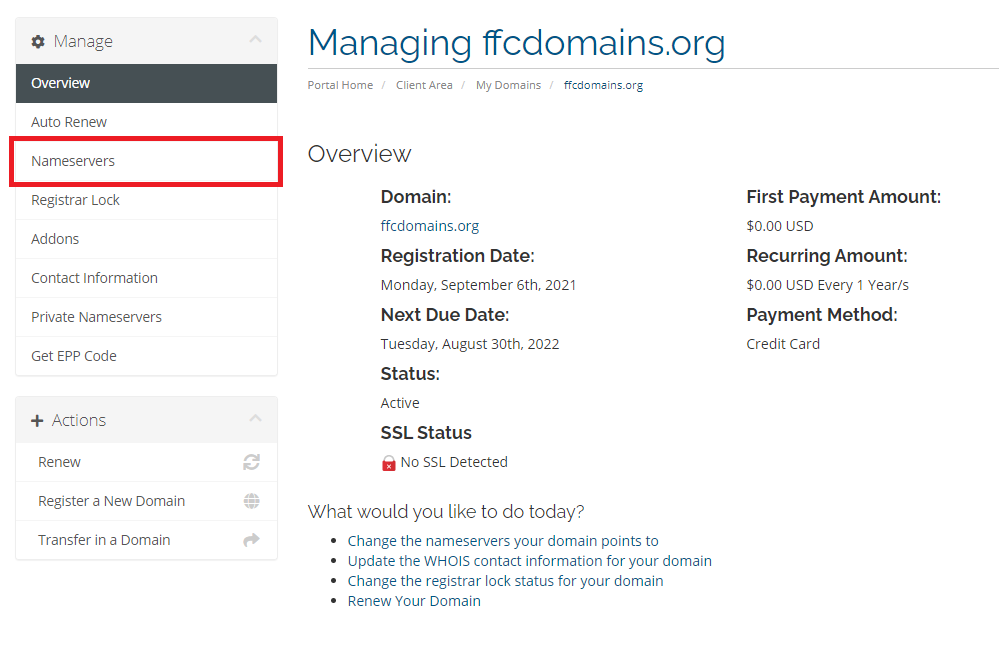Click the My Domains breadcrumb link
Screen dimensions: 999x655
click(508, 85)
